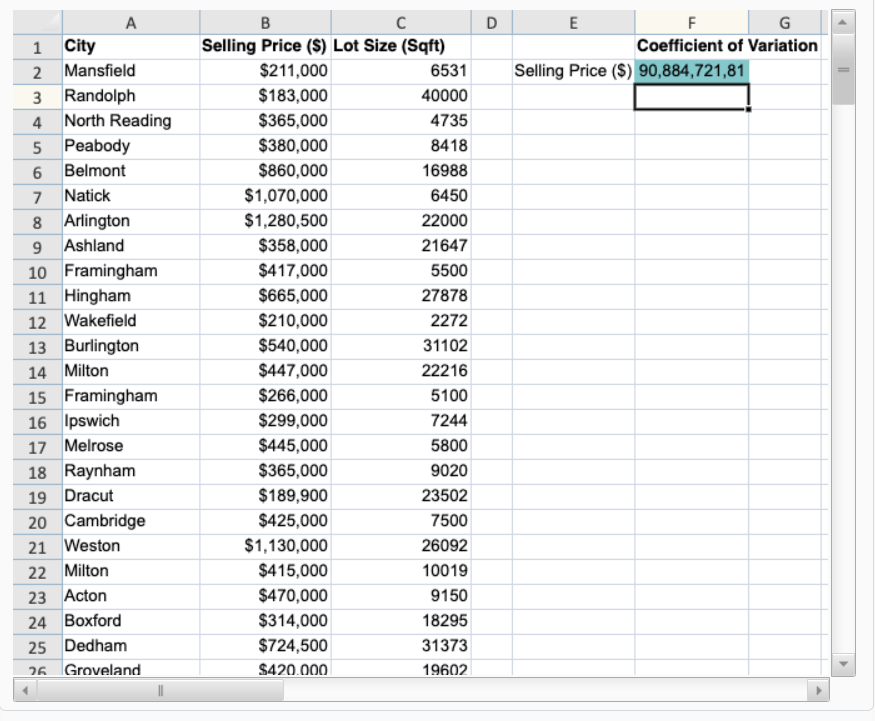Select the 'Raynham' cell

131,472
